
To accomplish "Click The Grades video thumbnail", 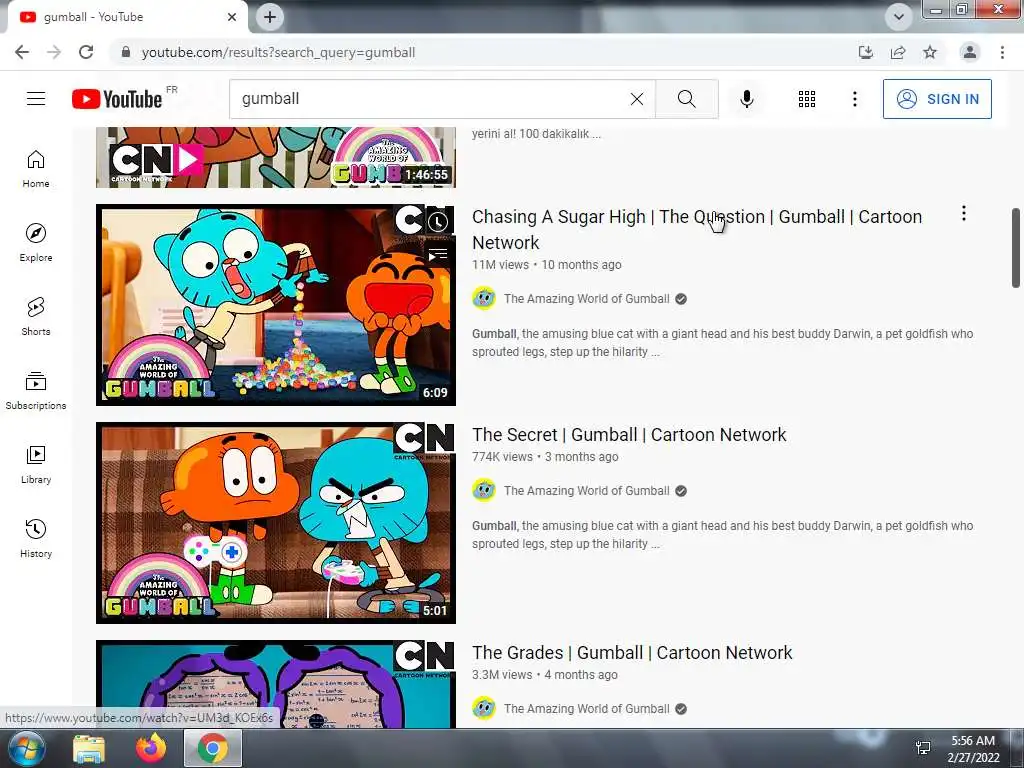I will point(276,684).
